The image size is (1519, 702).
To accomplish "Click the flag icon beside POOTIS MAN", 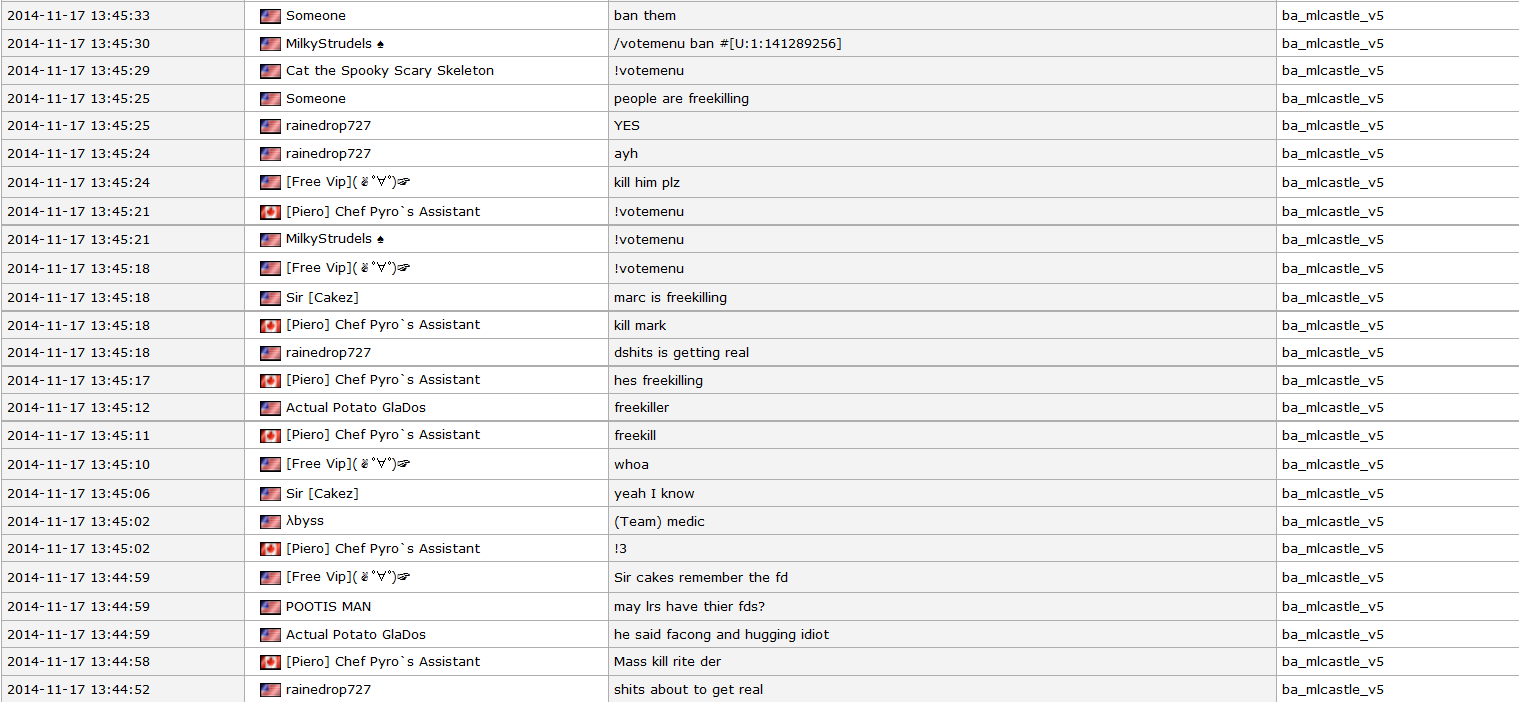I will tap(270, 607).
